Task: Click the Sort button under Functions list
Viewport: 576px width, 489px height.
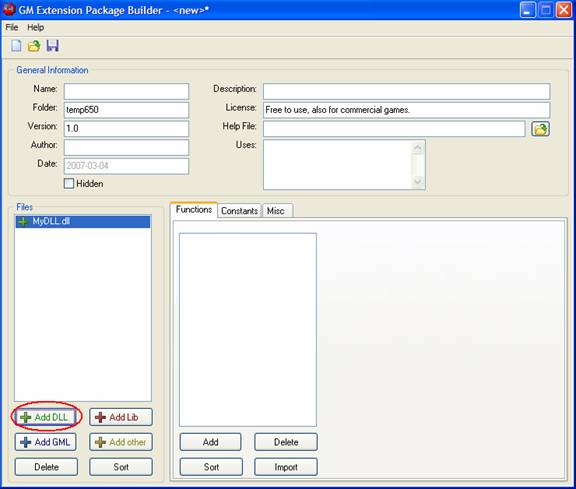Action: click(211, 467)
